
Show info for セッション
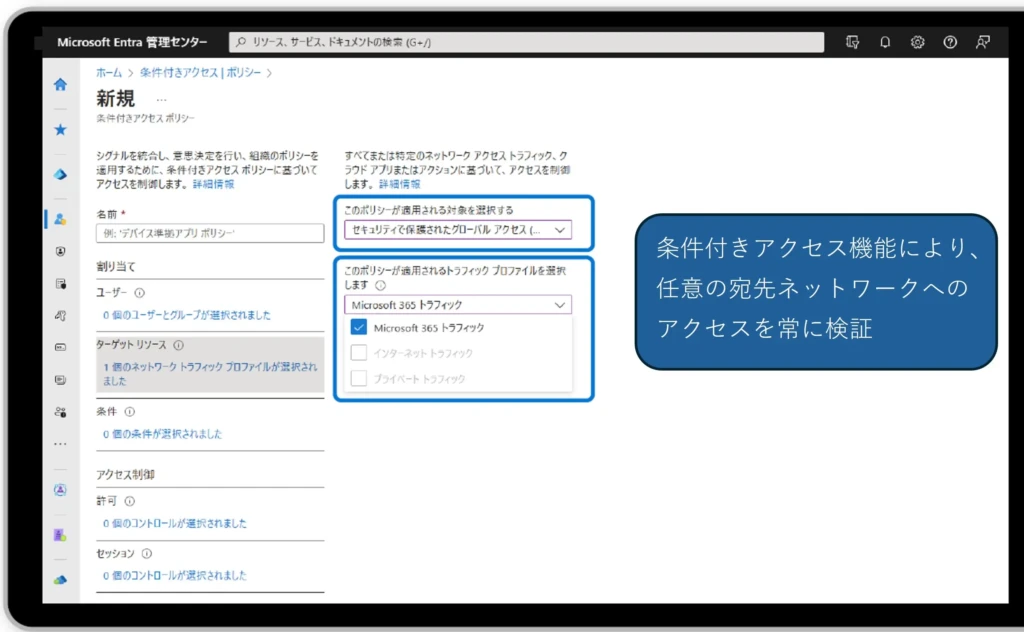[146, 553]
